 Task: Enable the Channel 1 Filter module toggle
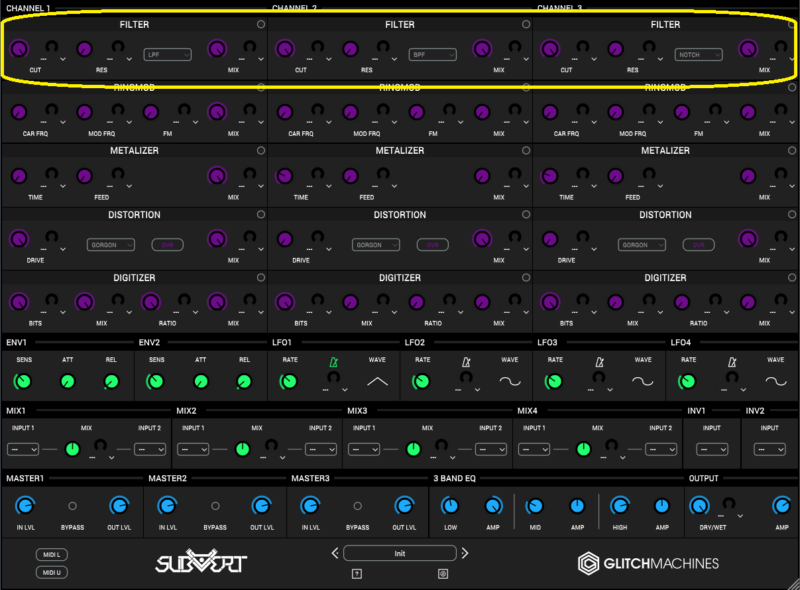[261, 24]
